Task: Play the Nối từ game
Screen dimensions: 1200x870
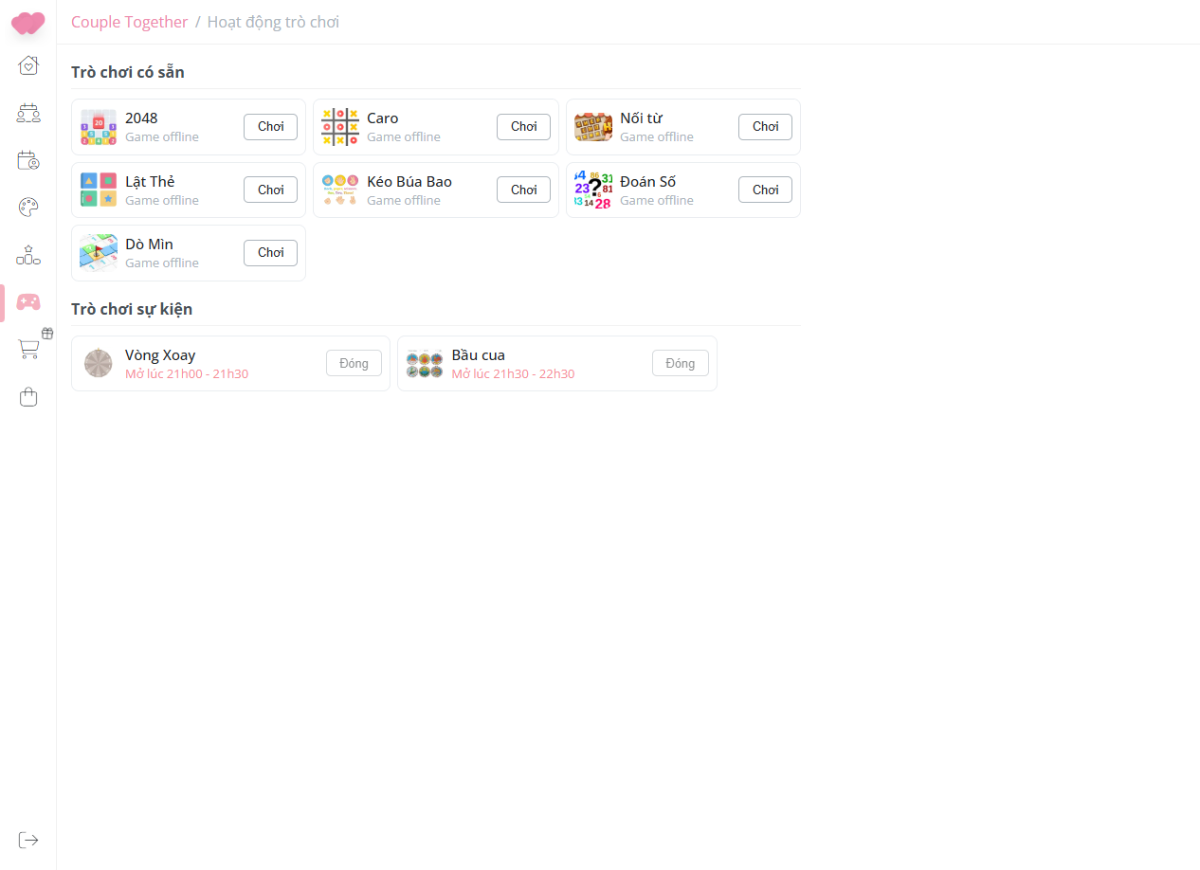Action: pos(765,127)
